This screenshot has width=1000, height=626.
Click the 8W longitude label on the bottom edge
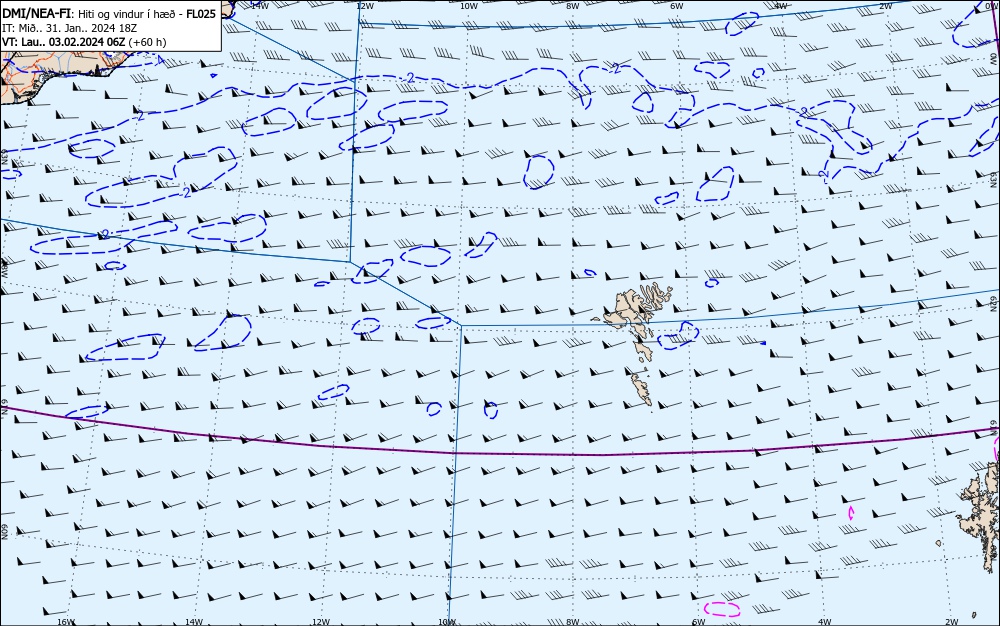(x=573, y=622)
